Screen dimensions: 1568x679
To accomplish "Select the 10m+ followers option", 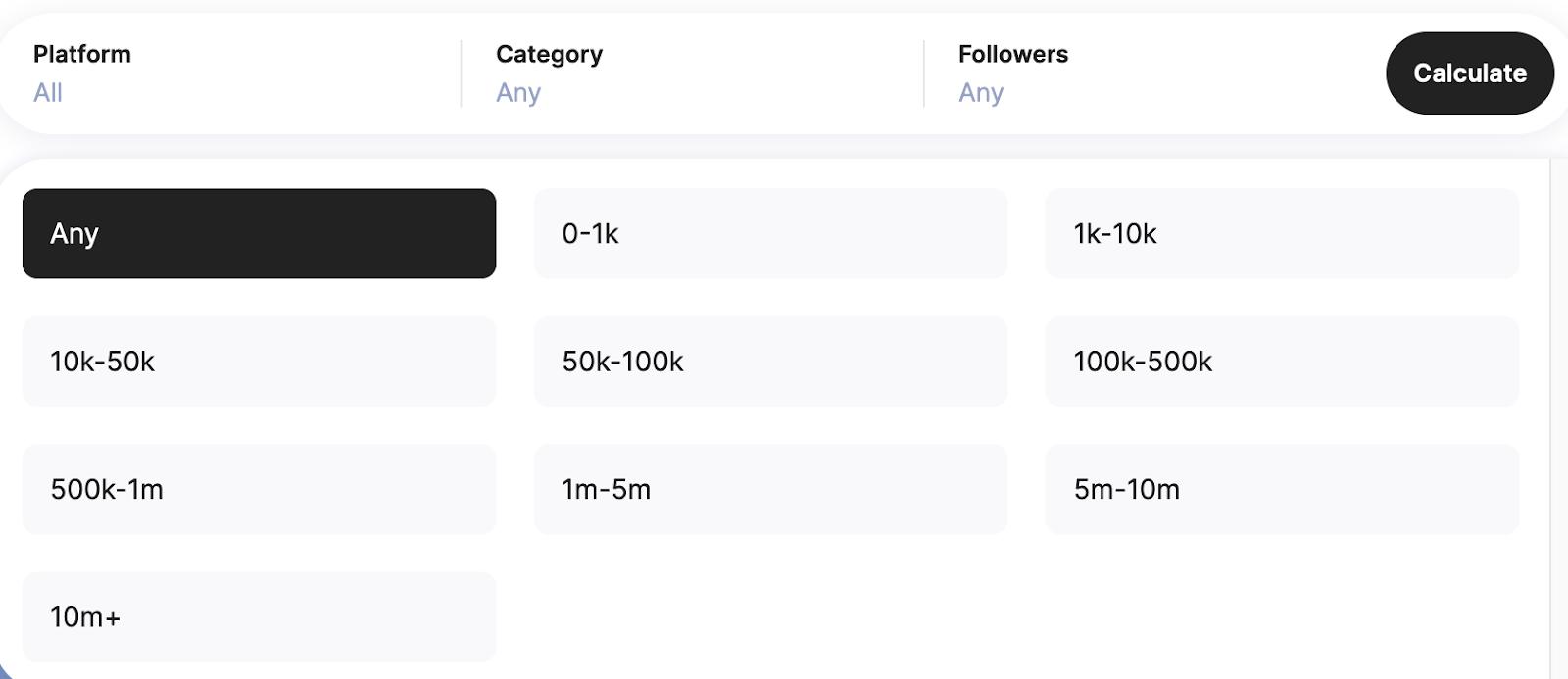I will pyautogui.click(x=259, y=617).
